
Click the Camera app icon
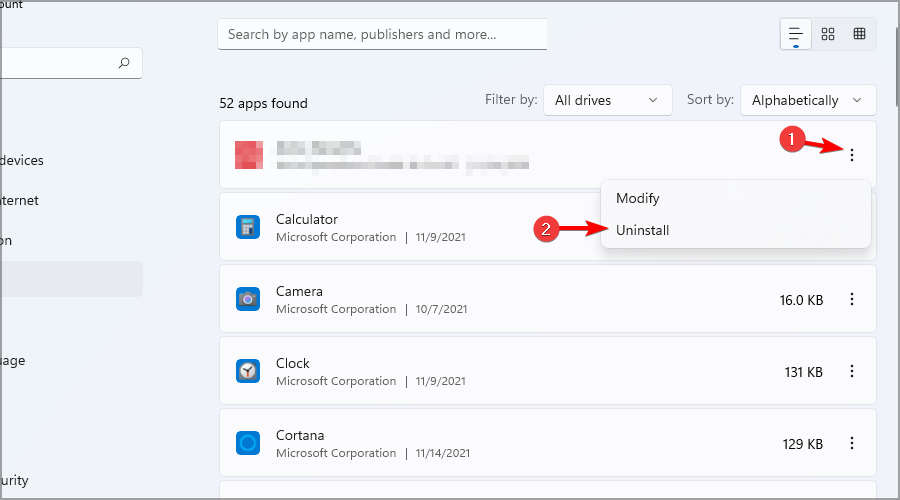pos(248,299)
